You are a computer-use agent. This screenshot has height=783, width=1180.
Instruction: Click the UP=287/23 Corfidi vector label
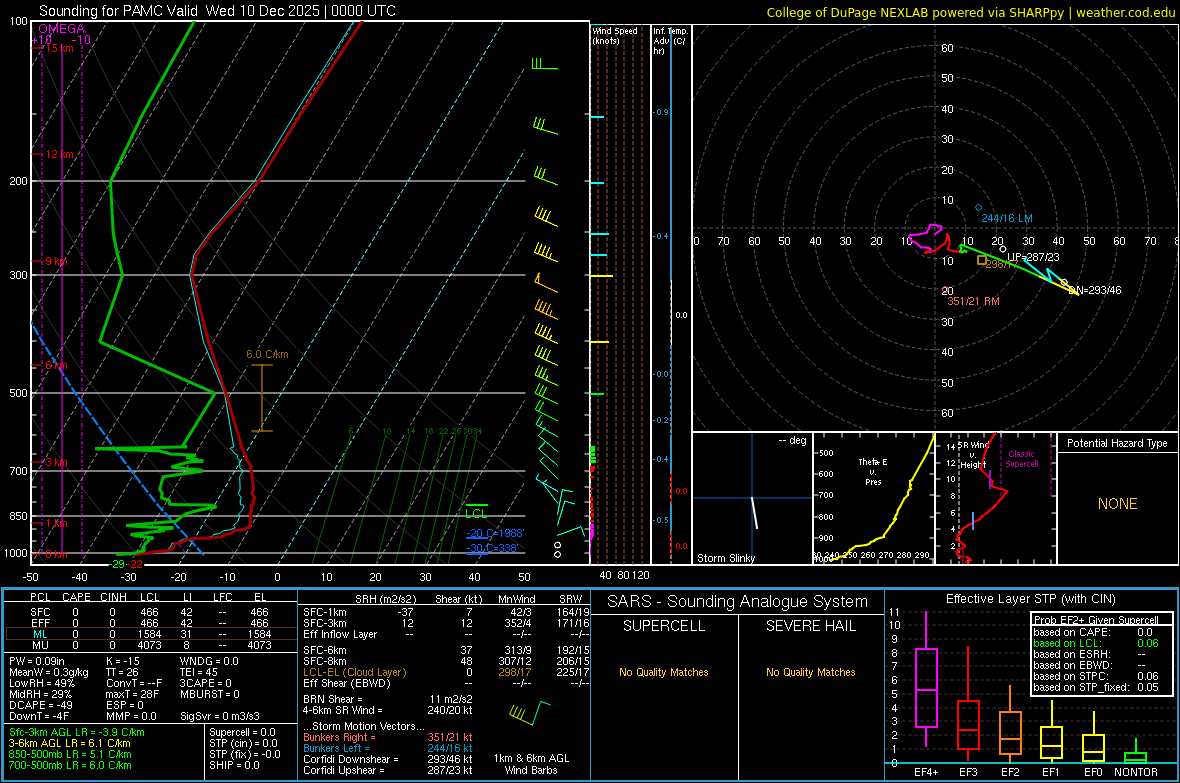point(1033,257)
